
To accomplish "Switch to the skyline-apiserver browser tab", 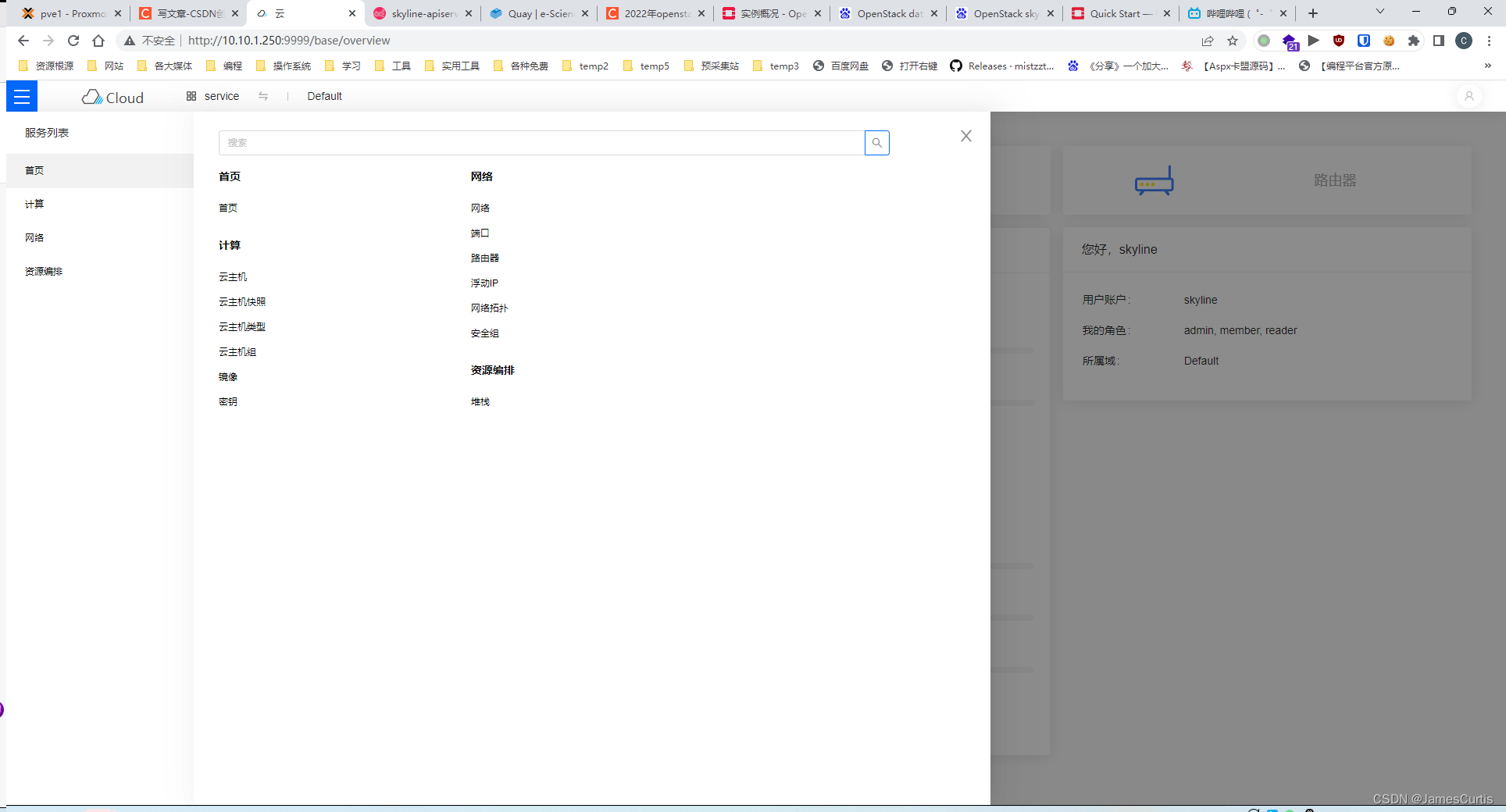I will [x=423, y=13].
